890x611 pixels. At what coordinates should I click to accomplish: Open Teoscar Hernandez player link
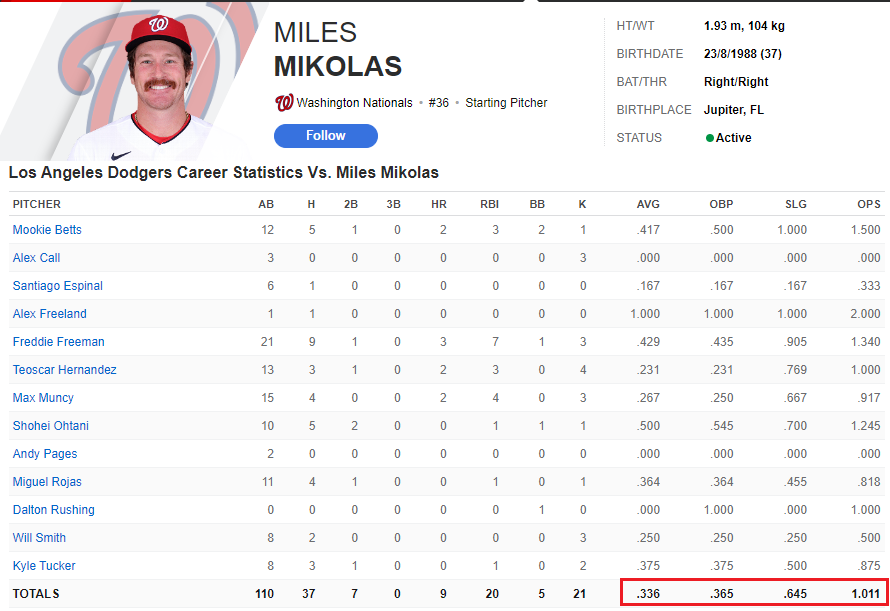(64, 370)
